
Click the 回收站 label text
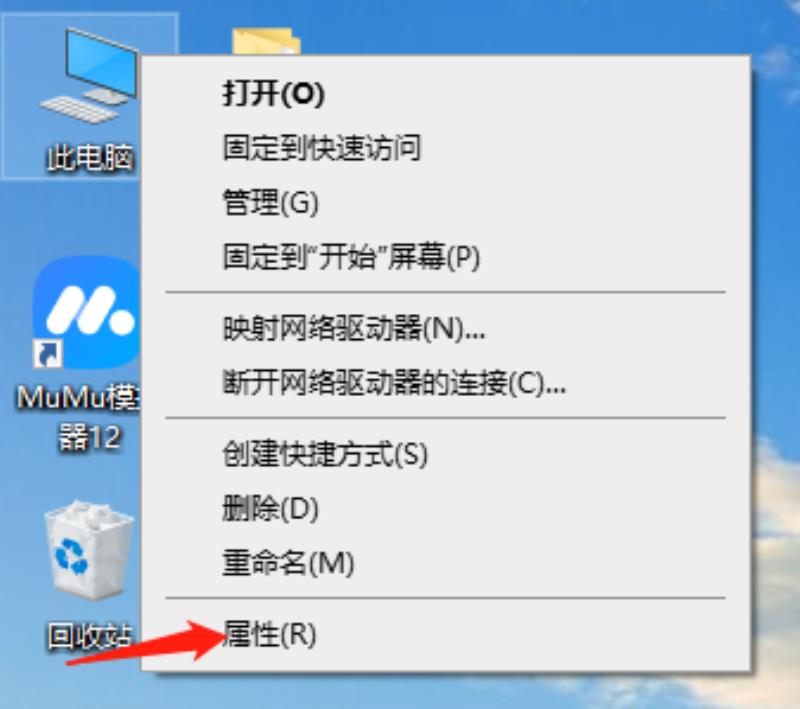[x=90, y=636]
